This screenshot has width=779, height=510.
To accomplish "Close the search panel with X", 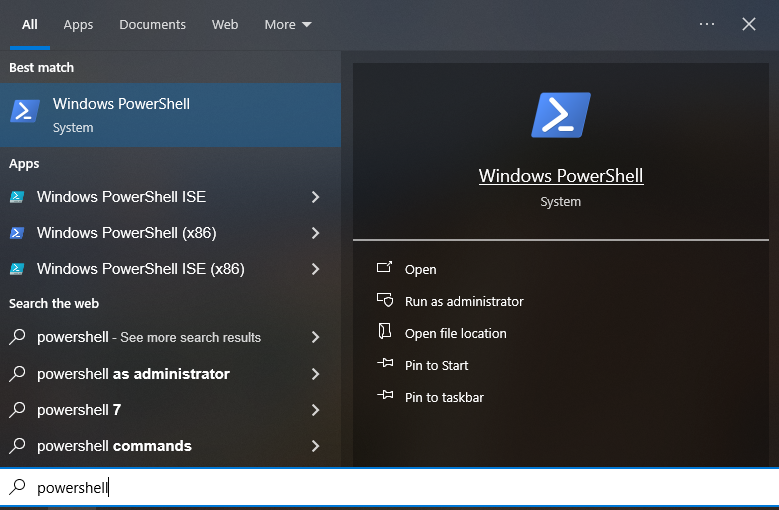I will (749, 24).
